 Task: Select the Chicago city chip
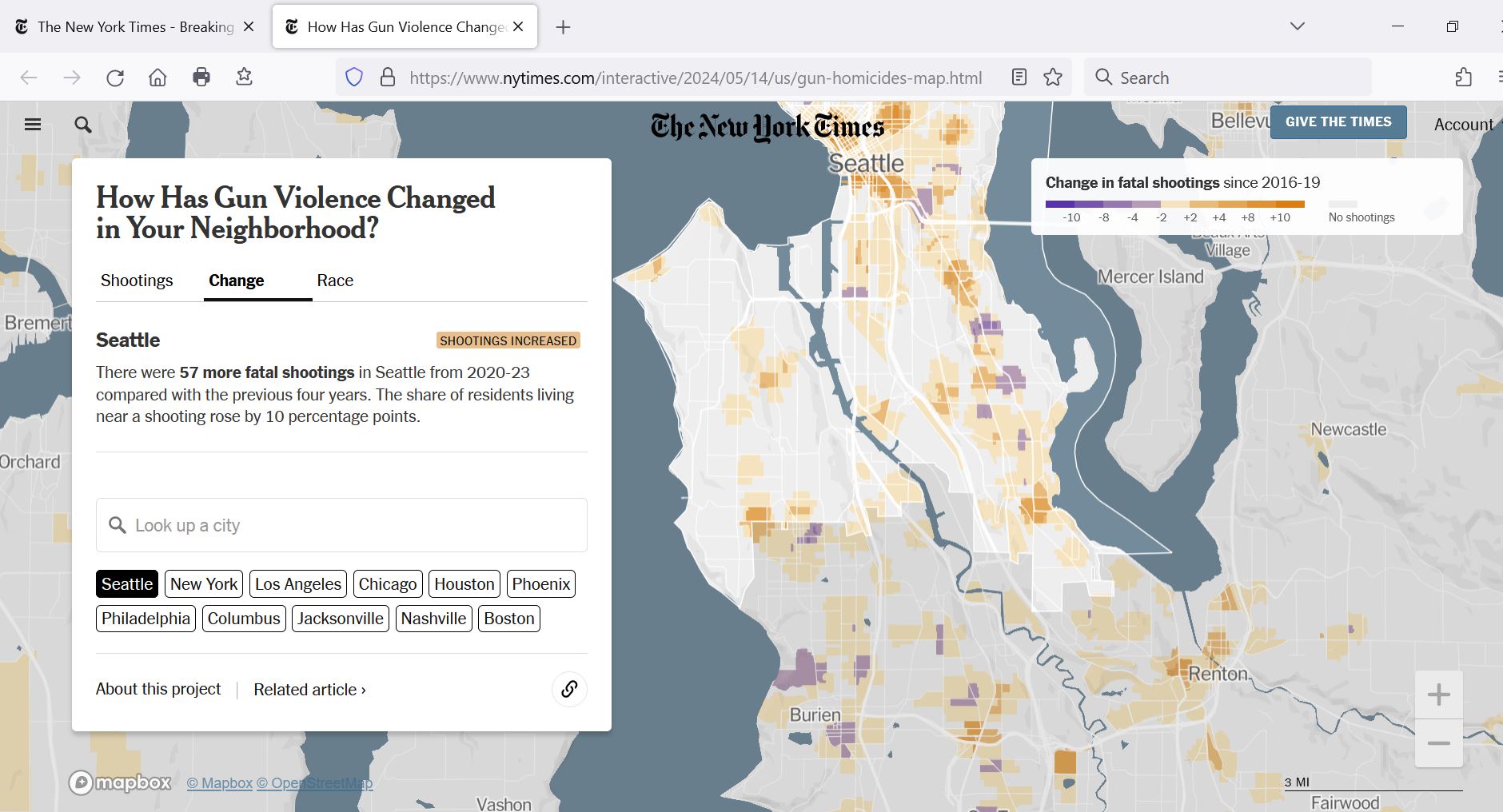click(x=388, y=584)
